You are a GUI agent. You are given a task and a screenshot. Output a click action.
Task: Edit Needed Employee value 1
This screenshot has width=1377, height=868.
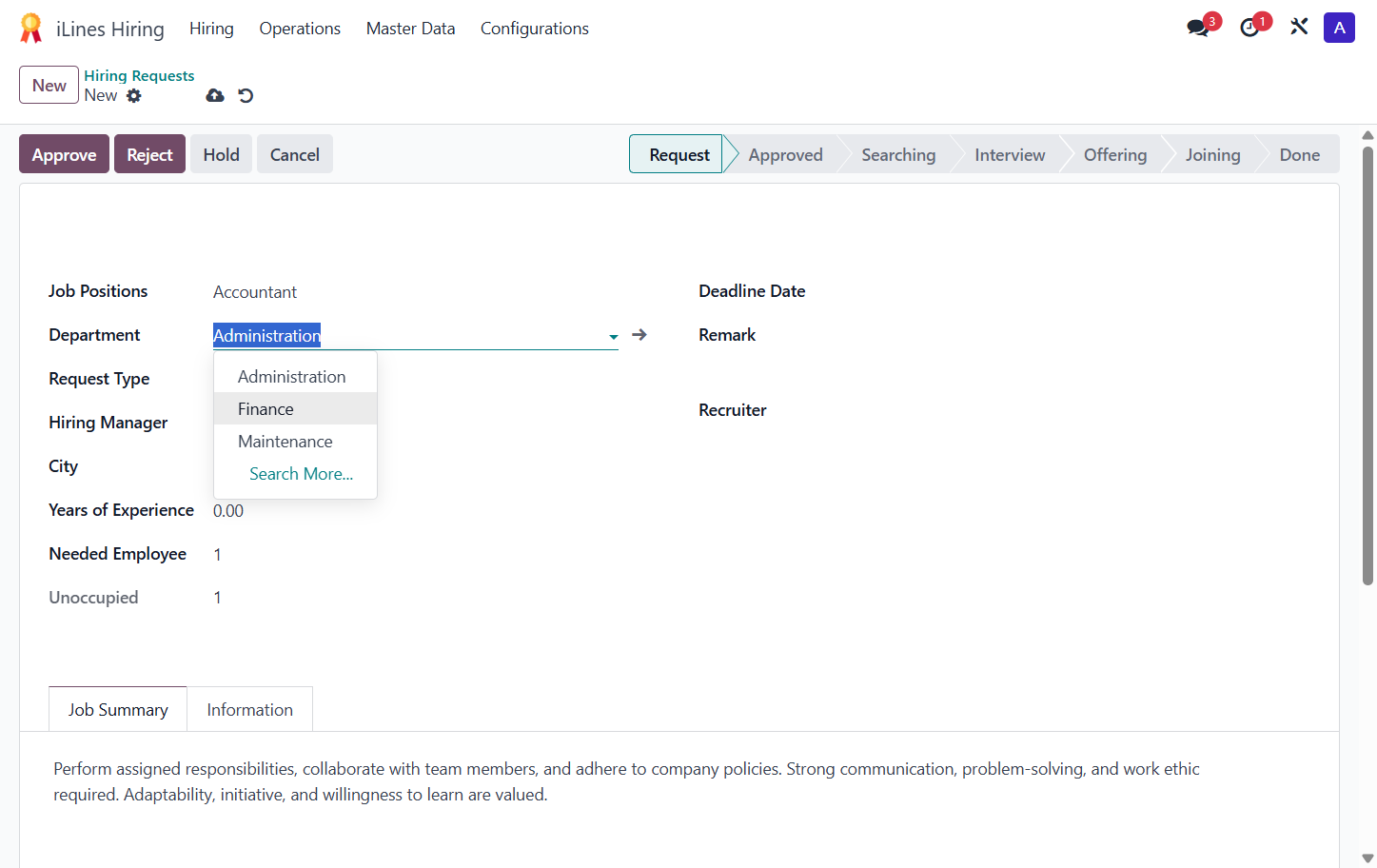218,555
